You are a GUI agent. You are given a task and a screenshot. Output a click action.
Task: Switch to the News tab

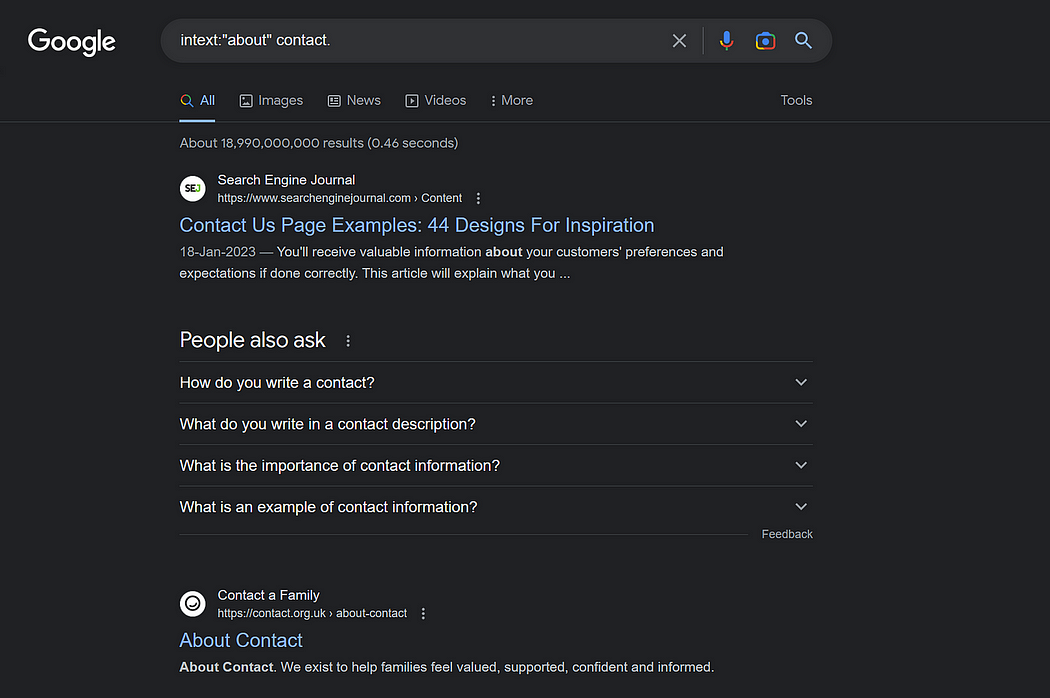click(354, 100)
